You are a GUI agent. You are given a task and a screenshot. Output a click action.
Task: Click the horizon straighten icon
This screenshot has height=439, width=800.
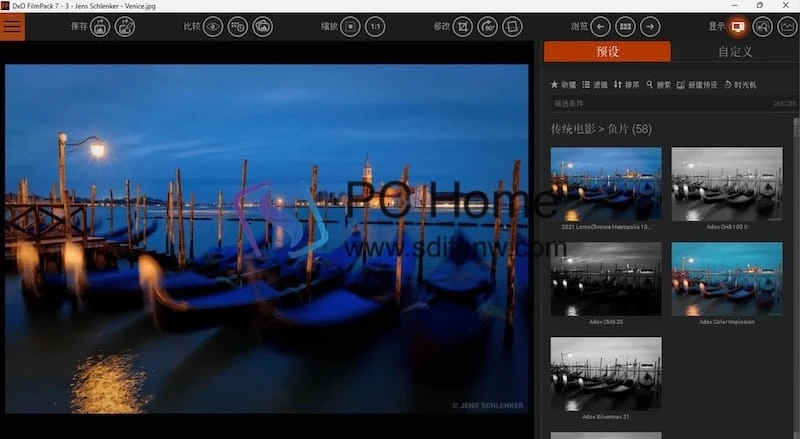point(513,27)
